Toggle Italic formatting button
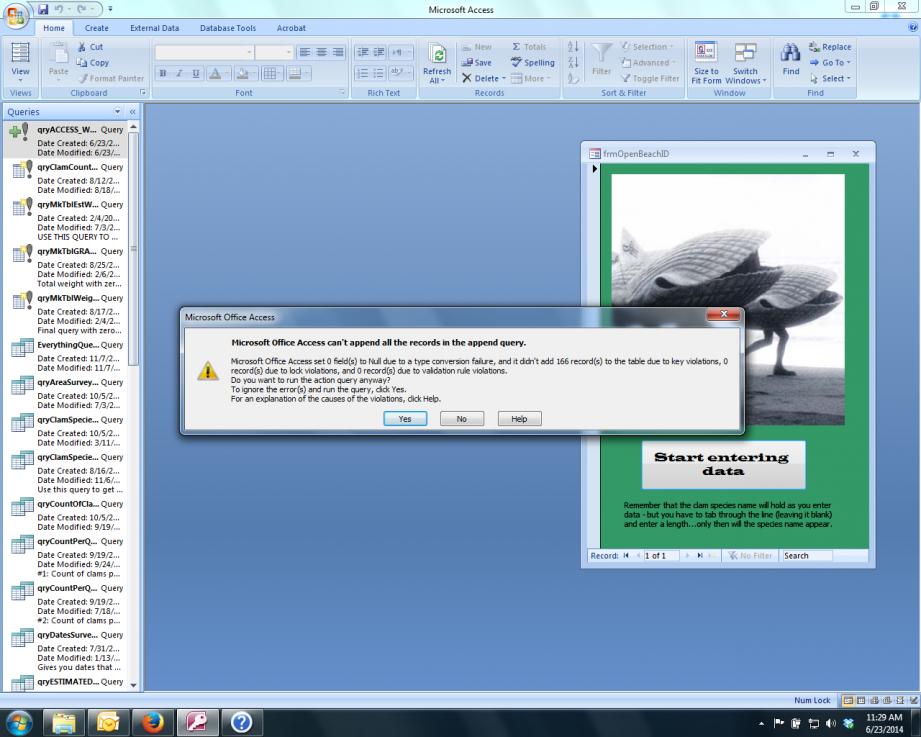This screenshot has width=921, height=737. [x=179, y=73]
